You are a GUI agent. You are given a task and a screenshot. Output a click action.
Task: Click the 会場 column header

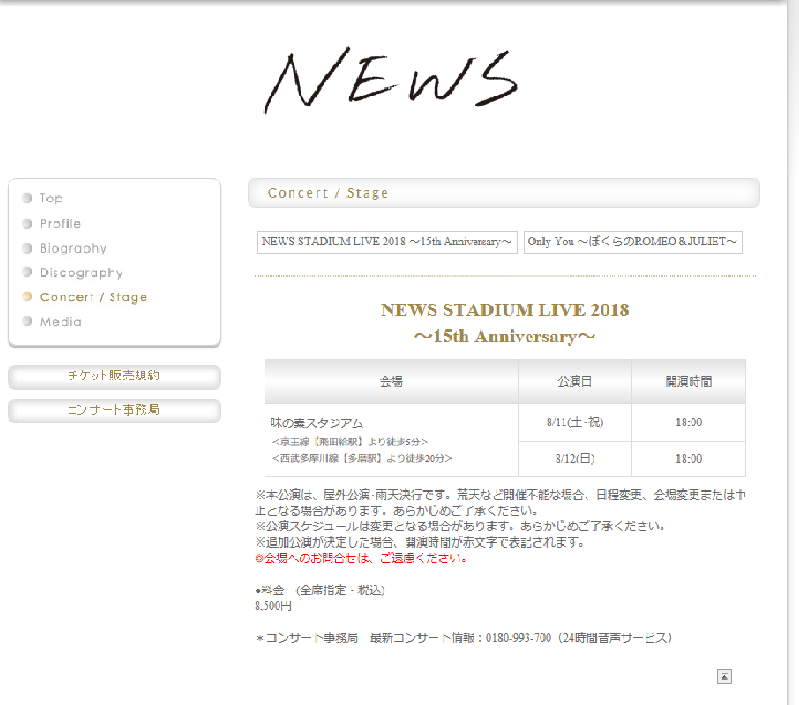pyautogui.click(x=391, y=382)
